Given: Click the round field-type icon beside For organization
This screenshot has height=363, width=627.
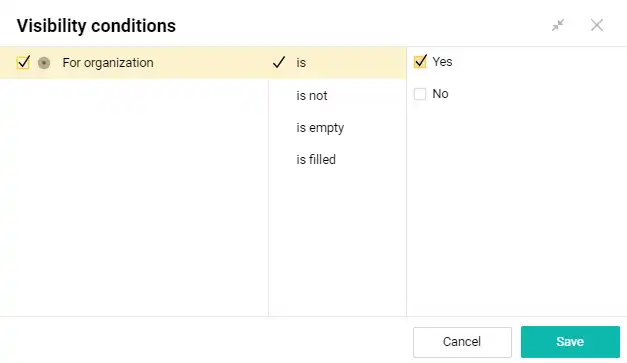Looking at the screenshot, I should click(x=44, y=63).
